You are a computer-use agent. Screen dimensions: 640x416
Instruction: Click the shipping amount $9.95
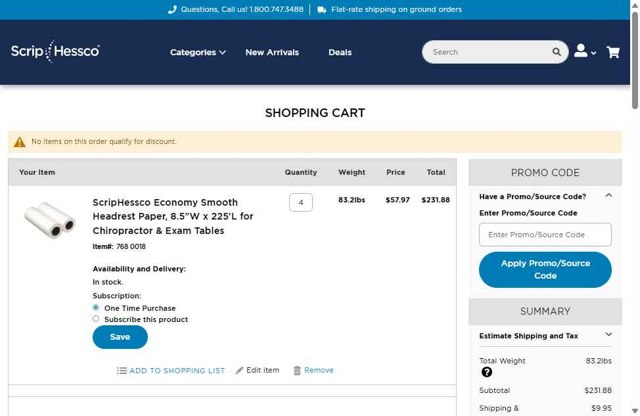click(x=601, y=408)
